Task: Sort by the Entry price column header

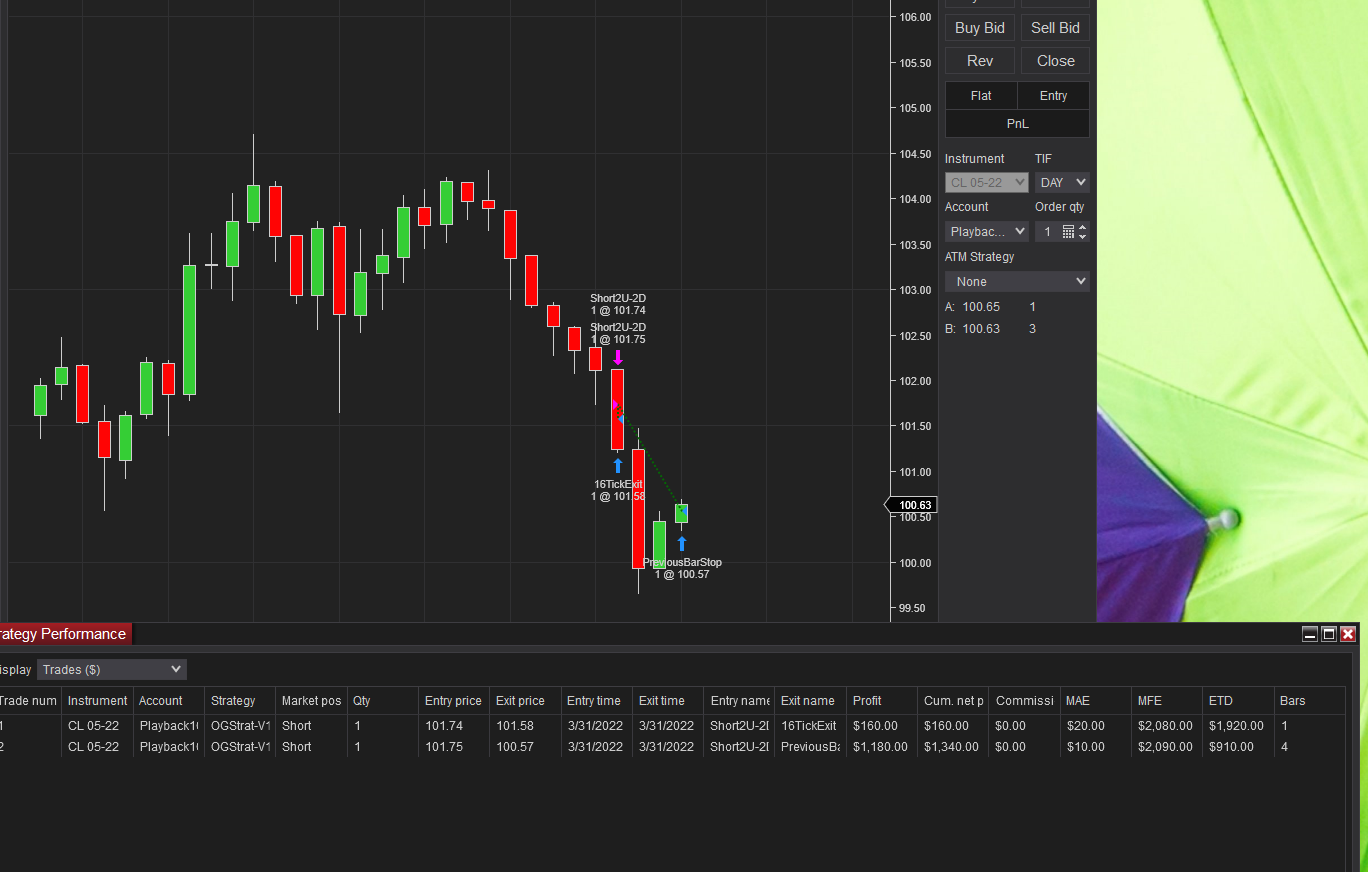Action: click(453, 701)
